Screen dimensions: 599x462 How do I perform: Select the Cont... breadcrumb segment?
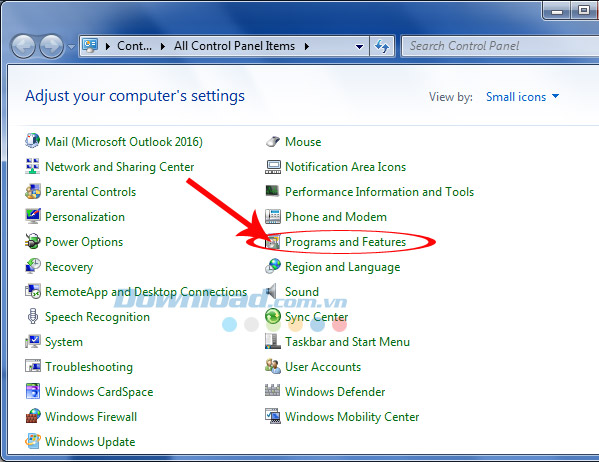point(134,46)
